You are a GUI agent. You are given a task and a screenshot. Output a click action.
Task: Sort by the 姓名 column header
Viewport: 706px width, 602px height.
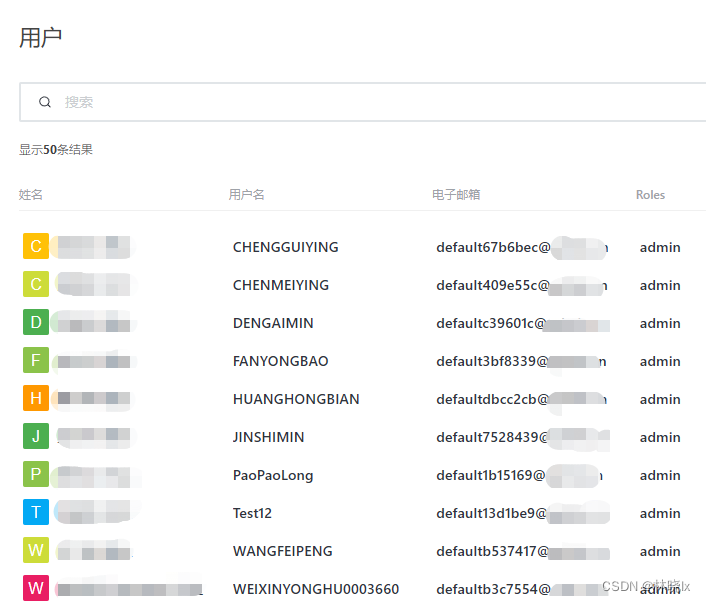pyautogui.click(x=31, y=195)
